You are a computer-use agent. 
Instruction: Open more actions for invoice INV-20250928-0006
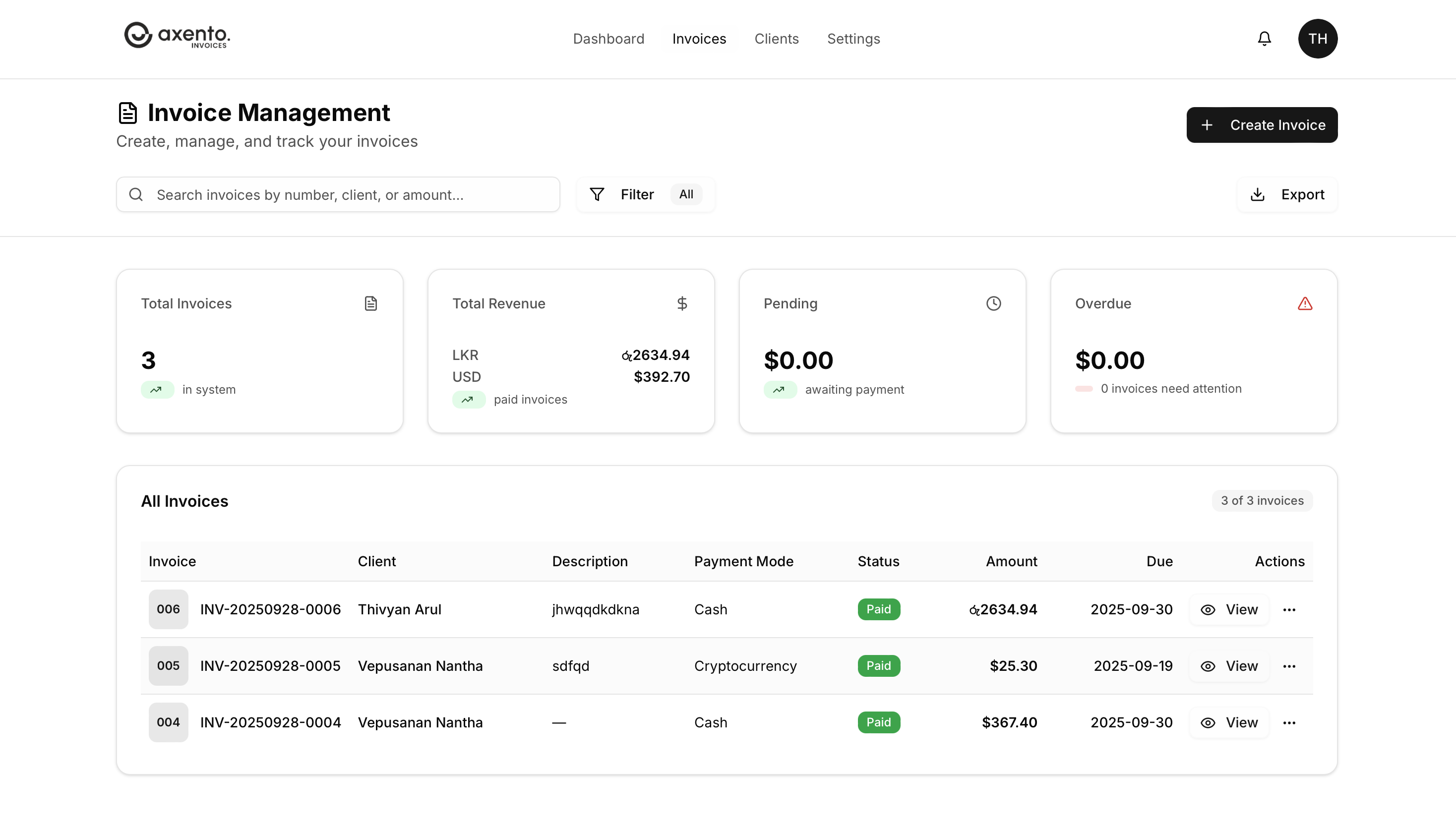[x=1289, y=610]
